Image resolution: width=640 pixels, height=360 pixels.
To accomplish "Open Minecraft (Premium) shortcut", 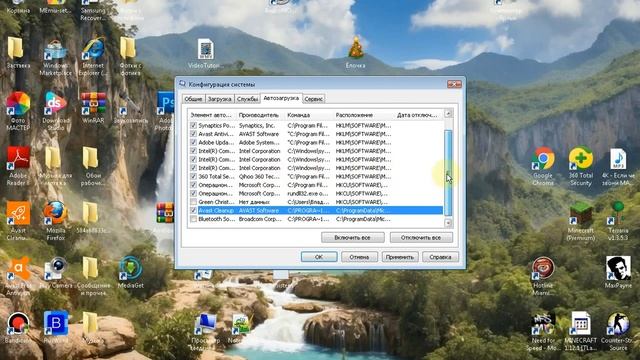I will [x=581, y=221].
